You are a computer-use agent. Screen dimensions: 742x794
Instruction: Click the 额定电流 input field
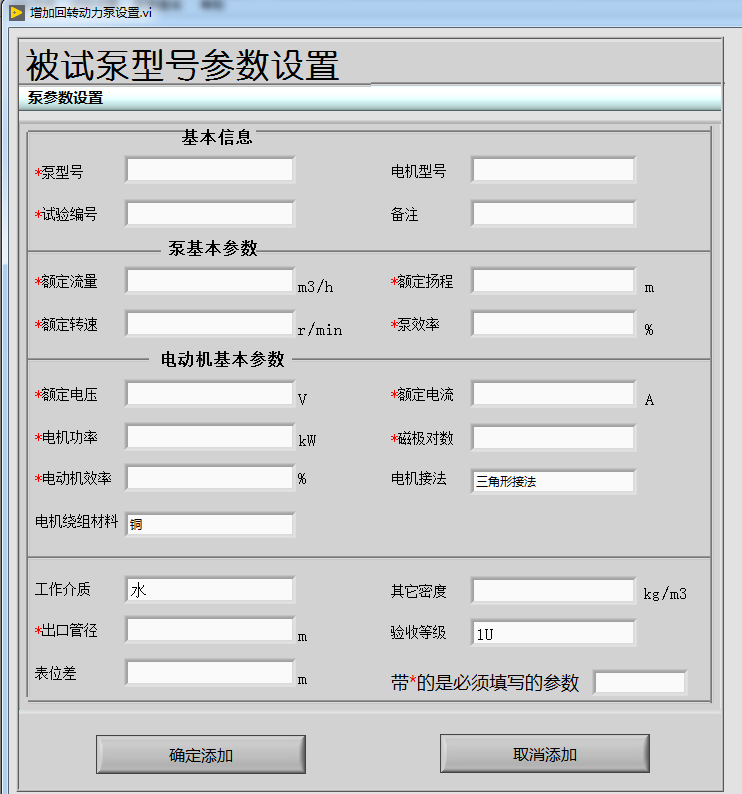pos(553,394)
